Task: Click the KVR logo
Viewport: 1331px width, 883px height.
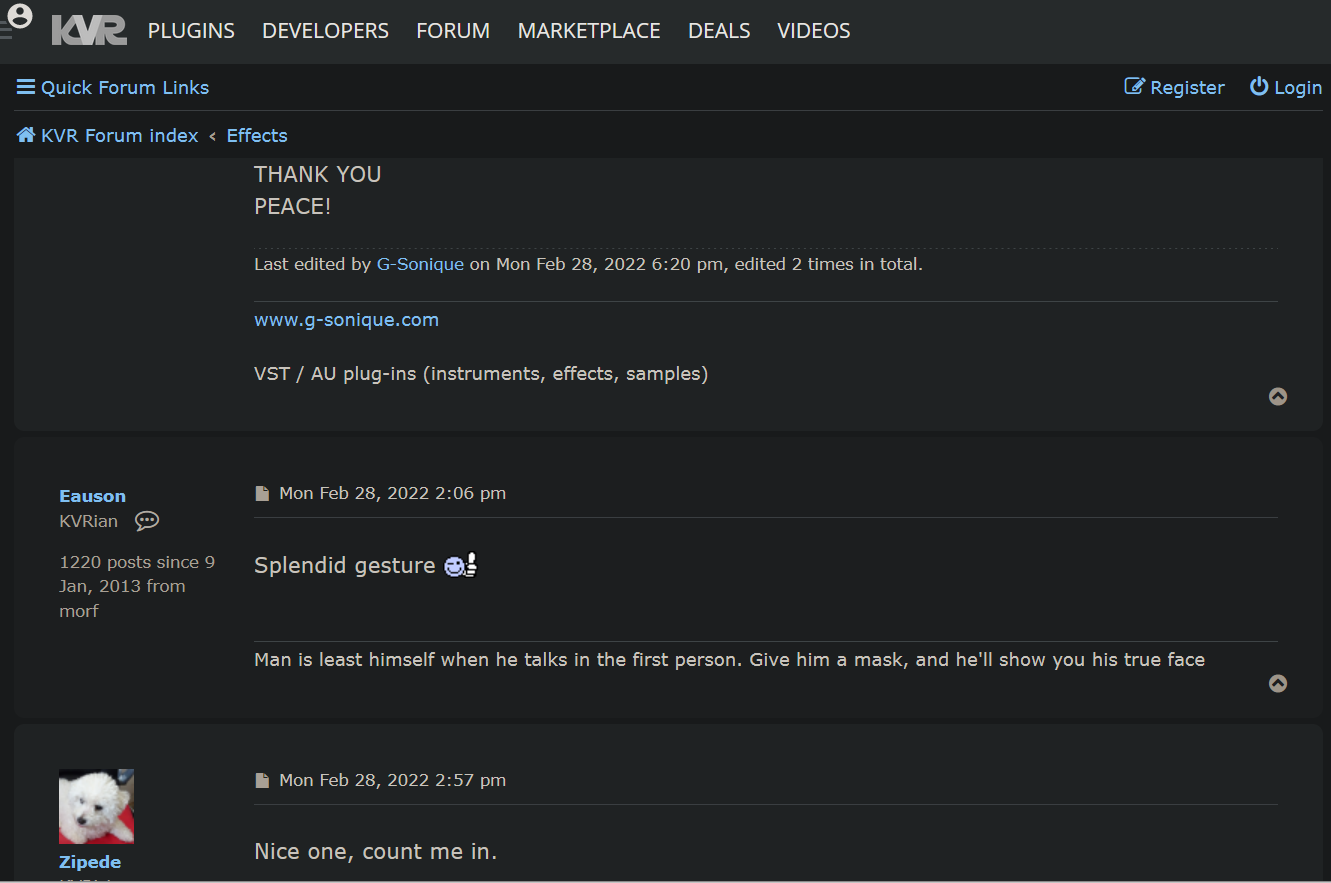Action: (89, 30)
